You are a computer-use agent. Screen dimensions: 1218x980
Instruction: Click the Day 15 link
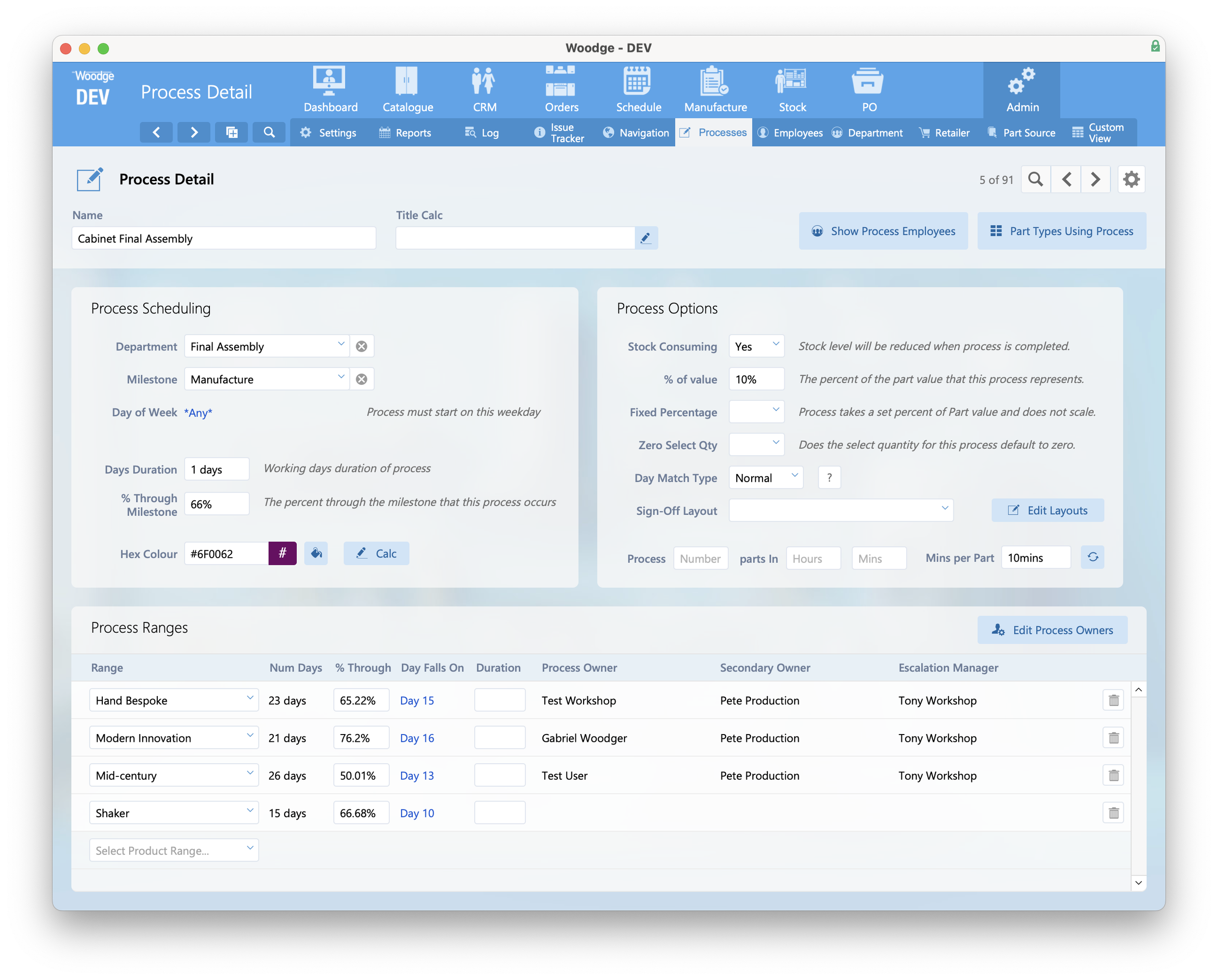click(x=417, y=700)
